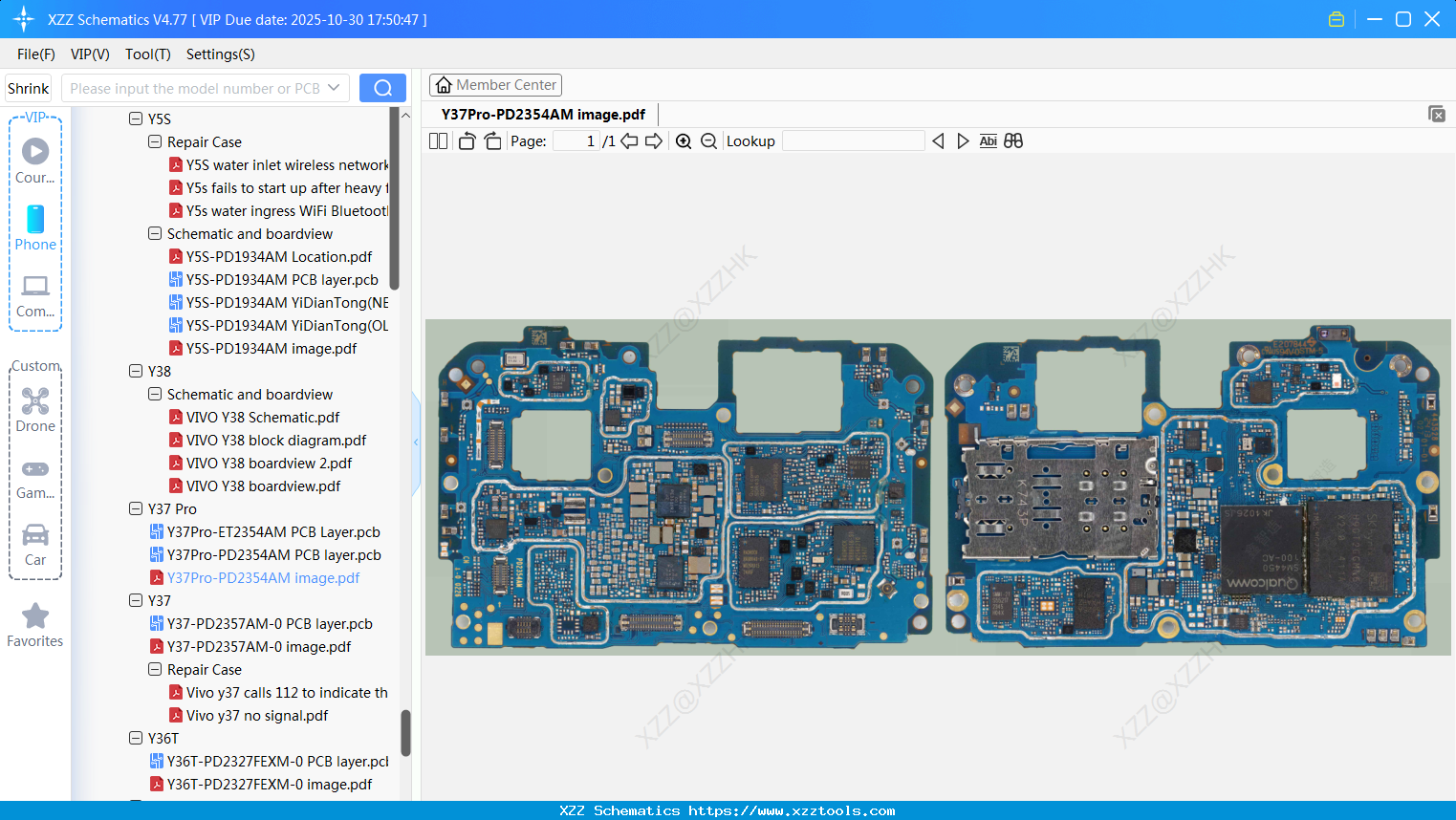1456x820 pixels.
Task: Open Y5s fails to start up file
Action: click(x=279, y=187)
